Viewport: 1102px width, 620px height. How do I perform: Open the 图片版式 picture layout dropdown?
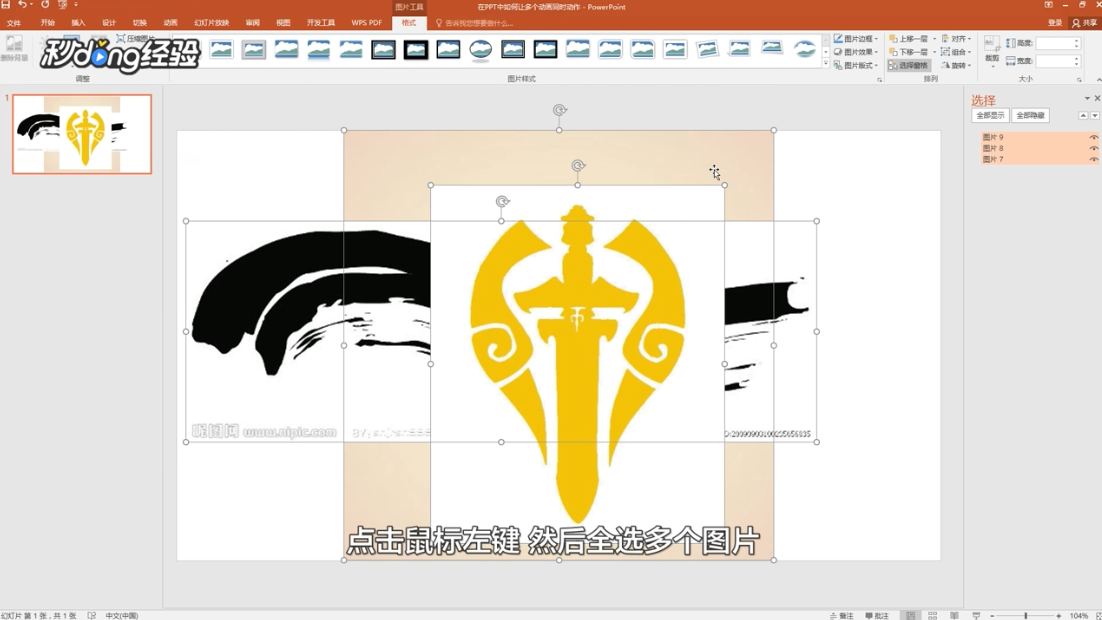[855, 65]
